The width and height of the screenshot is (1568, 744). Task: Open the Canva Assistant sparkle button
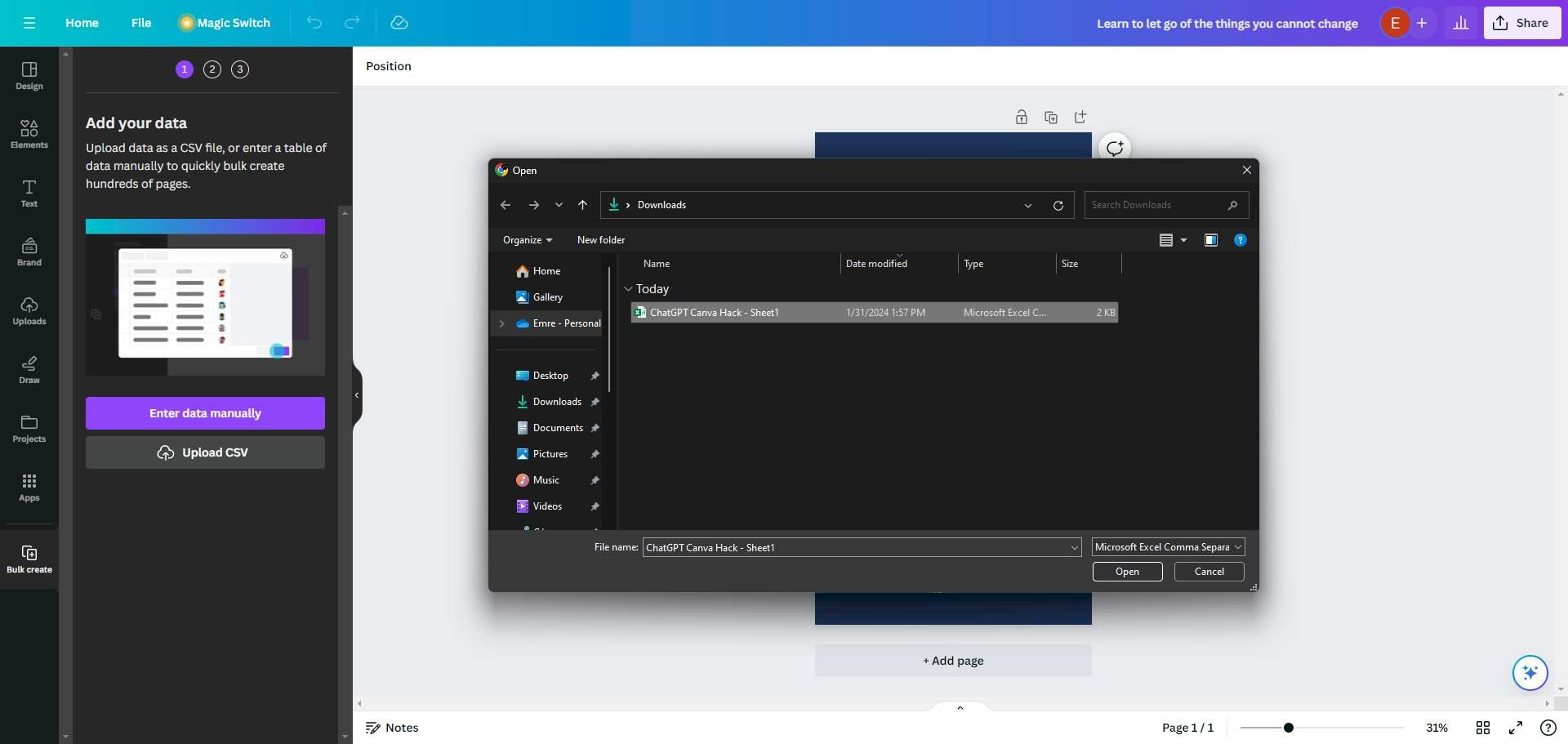[x=1530, y=673]
